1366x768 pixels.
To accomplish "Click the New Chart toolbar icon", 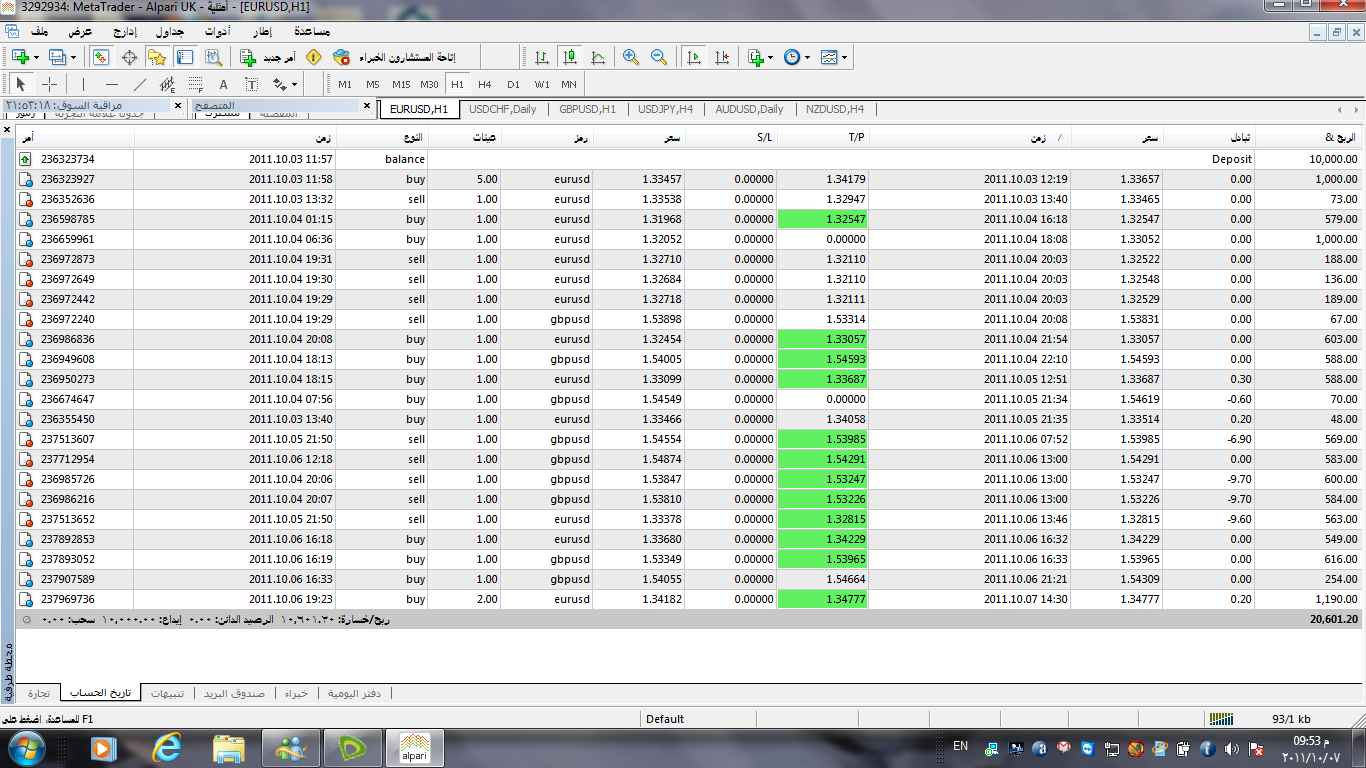I will (x=19, y=57).
